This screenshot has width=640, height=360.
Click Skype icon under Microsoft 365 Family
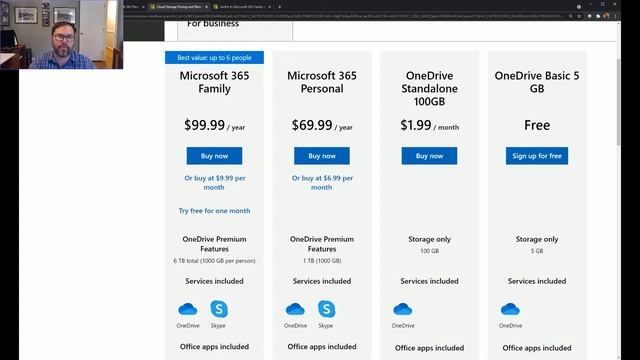coord(219,309)
